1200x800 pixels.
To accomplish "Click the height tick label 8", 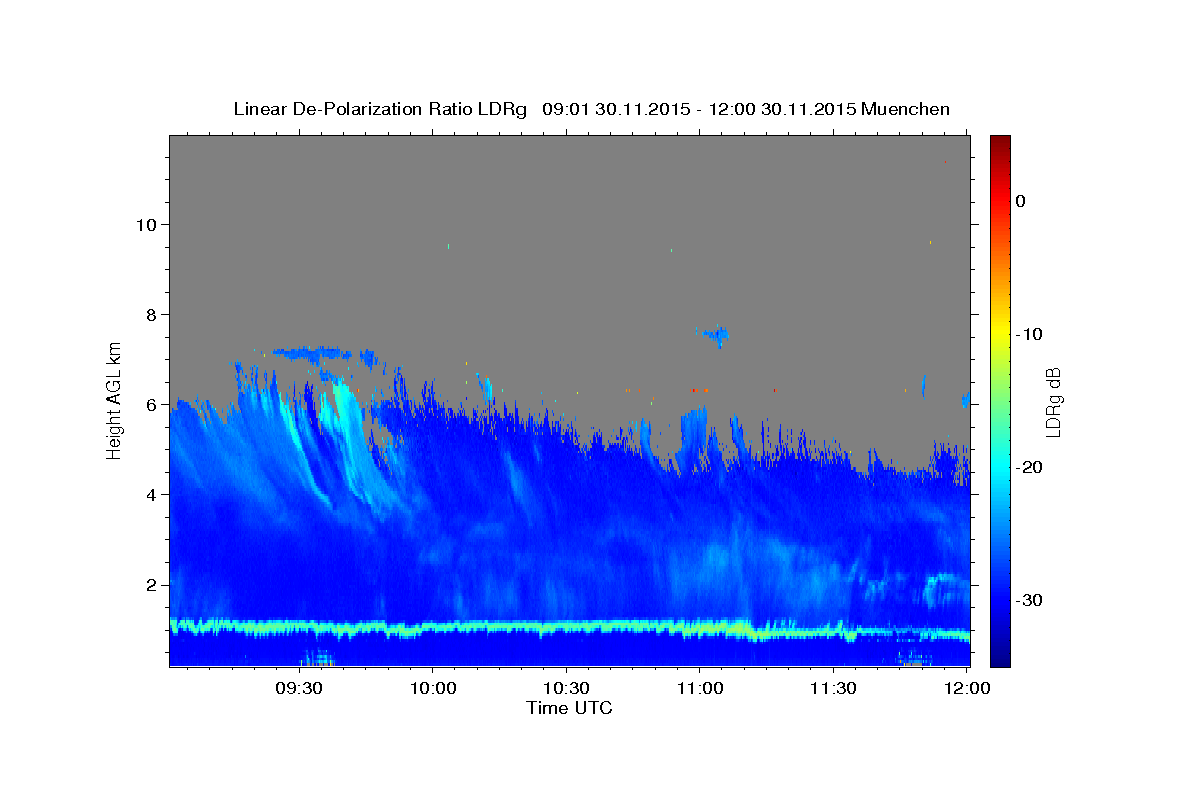I will (x=153, y=314).
